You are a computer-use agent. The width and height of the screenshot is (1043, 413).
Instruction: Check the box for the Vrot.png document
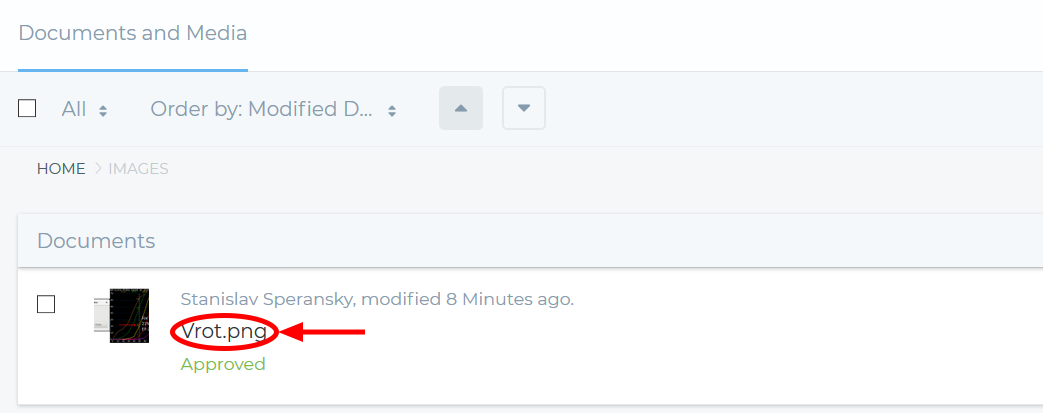pos(46,304)
